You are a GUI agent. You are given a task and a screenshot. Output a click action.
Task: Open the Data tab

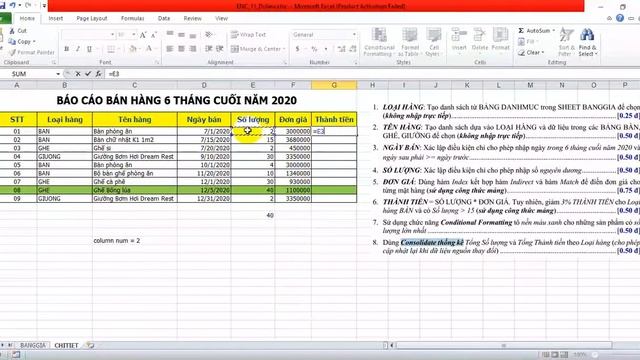click(x=164, y=18)
